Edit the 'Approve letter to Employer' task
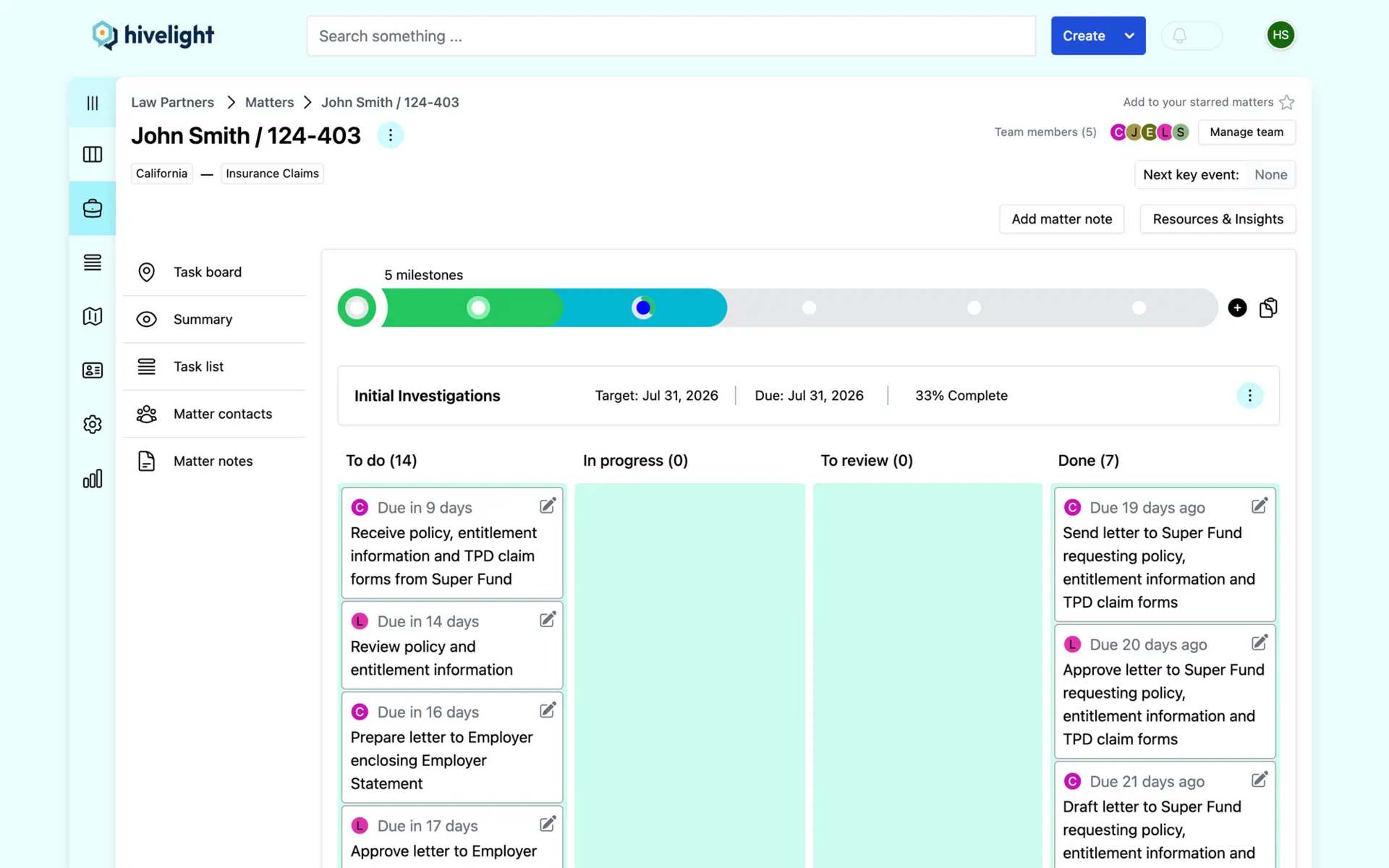This screenshot has width=1389, height=868. coord(548,824)
